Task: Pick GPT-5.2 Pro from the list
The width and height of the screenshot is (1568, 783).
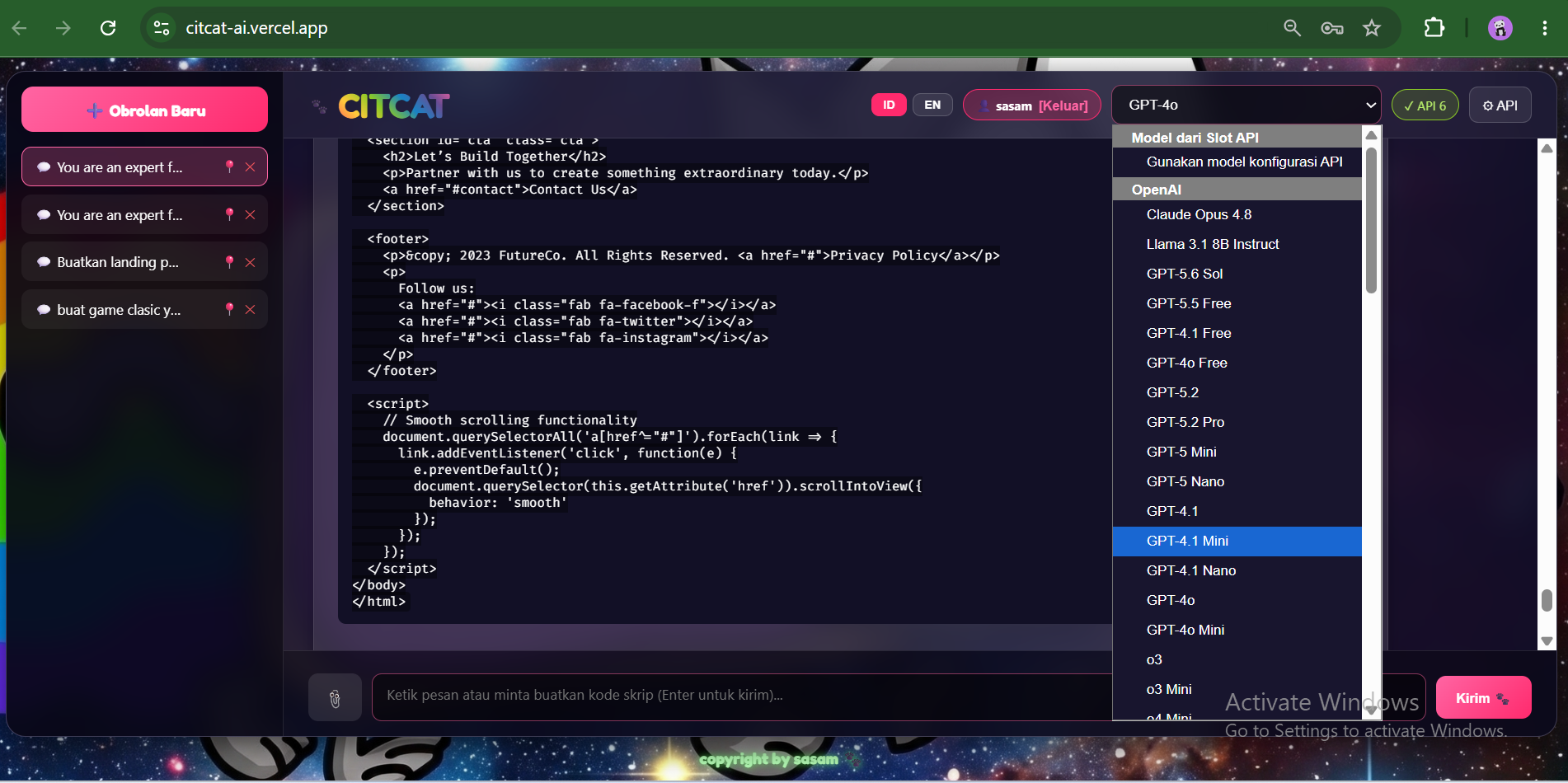Action: coord(1237,422)
